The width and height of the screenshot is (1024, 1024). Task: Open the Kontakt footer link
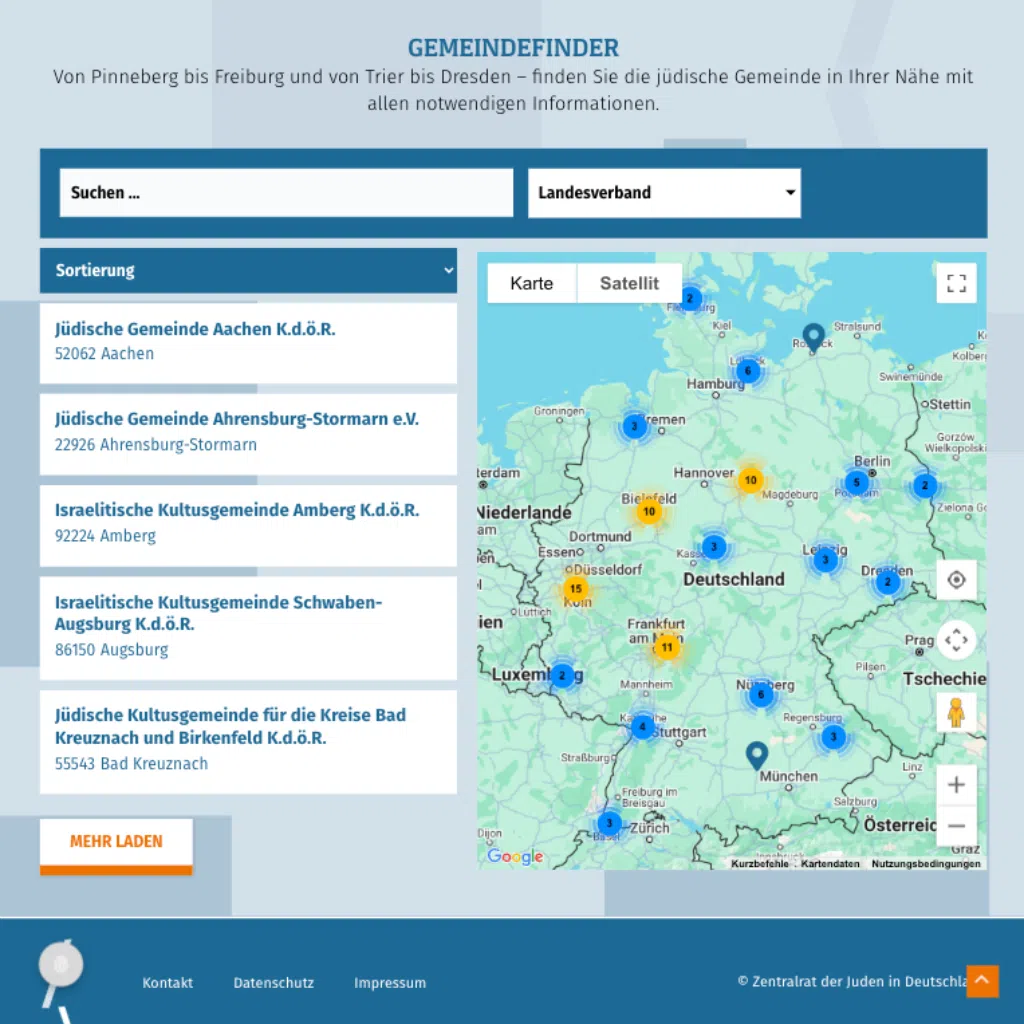(168, 983)
